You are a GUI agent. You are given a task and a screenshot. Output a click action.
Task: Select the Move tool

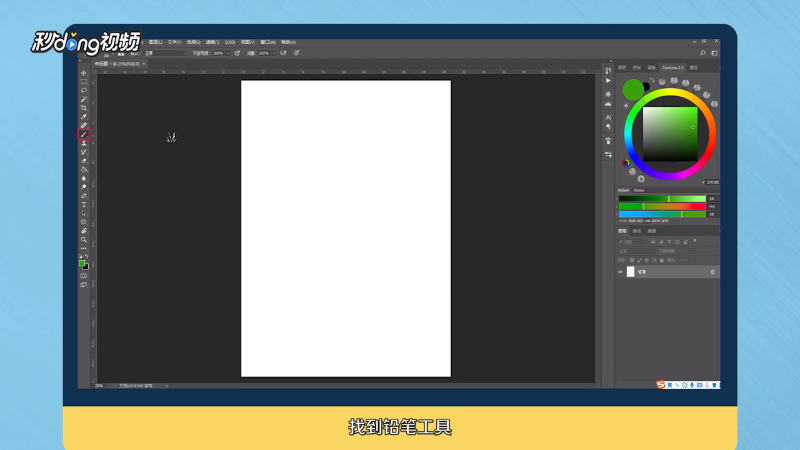pos(84,73)
